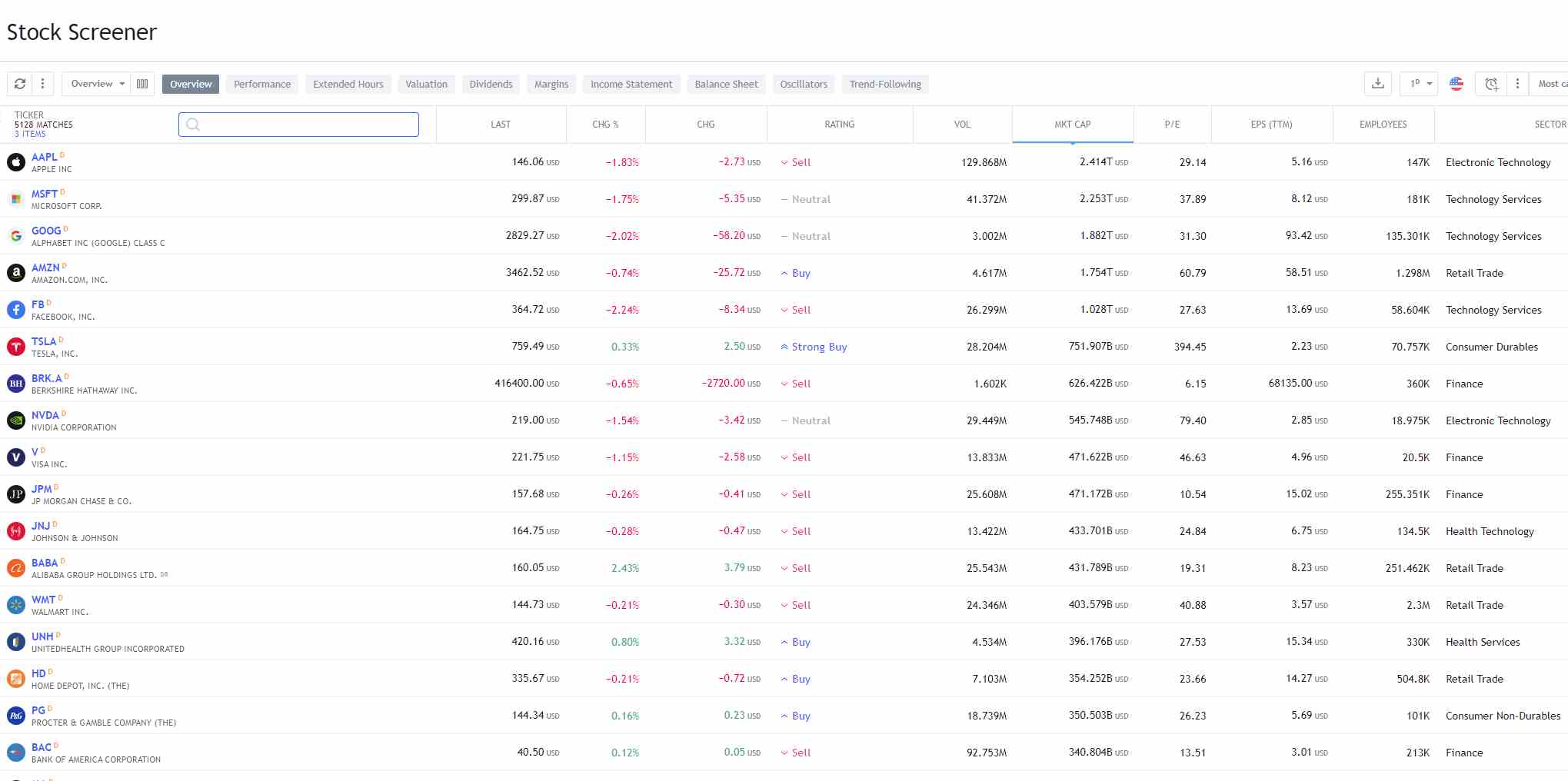Sort by the LAST column header
Viewport: 1568px width, 781px height.
point(501,125)
